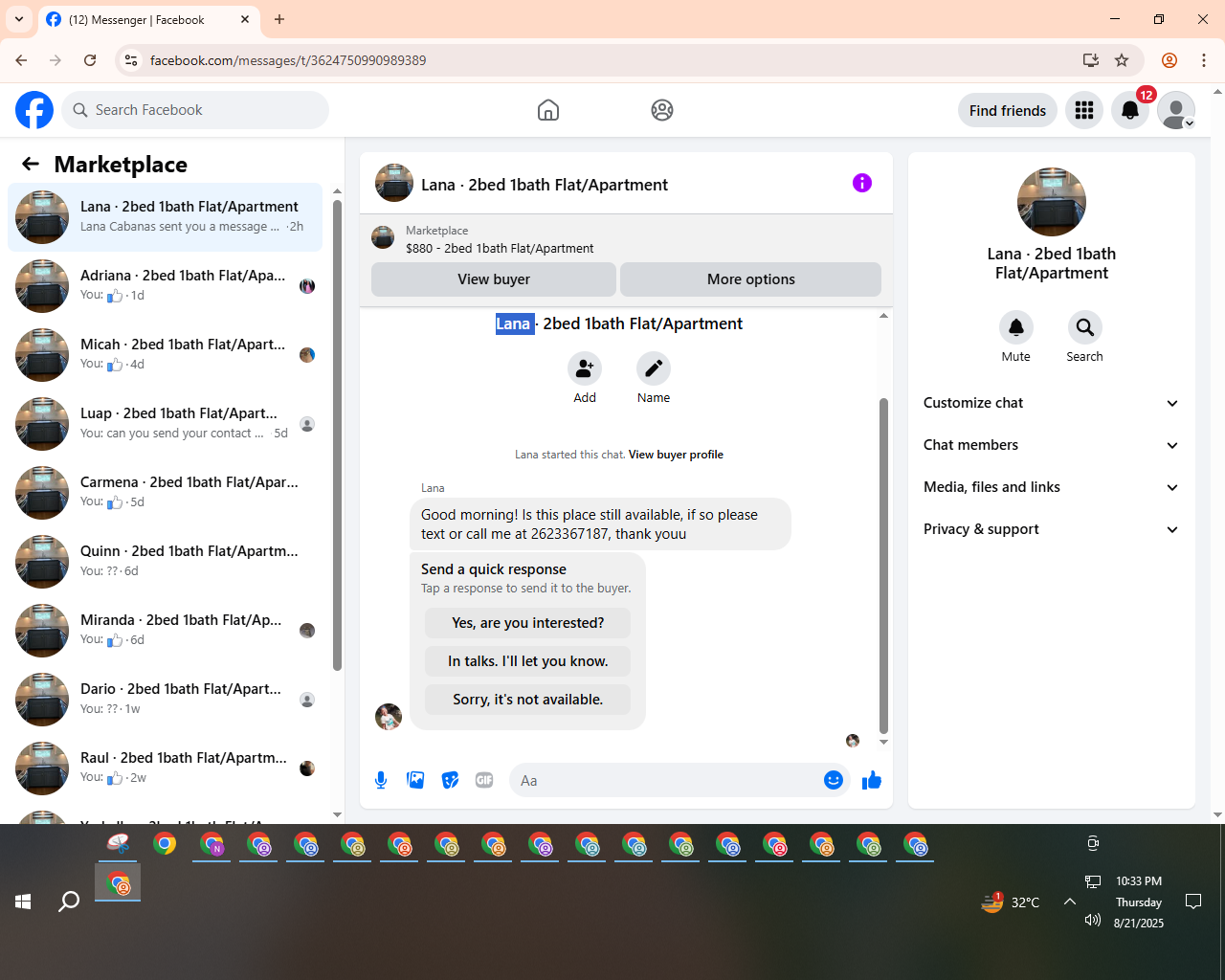Open Windows notification center icon
The height and width of the screenshot is (980, 1225).
point(1193,902)
